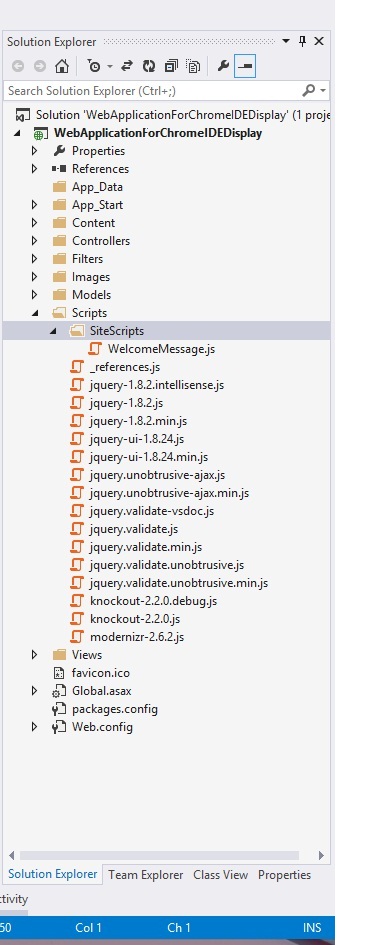Expand the References node
The image size is (381, 945).
click(34, 169)
